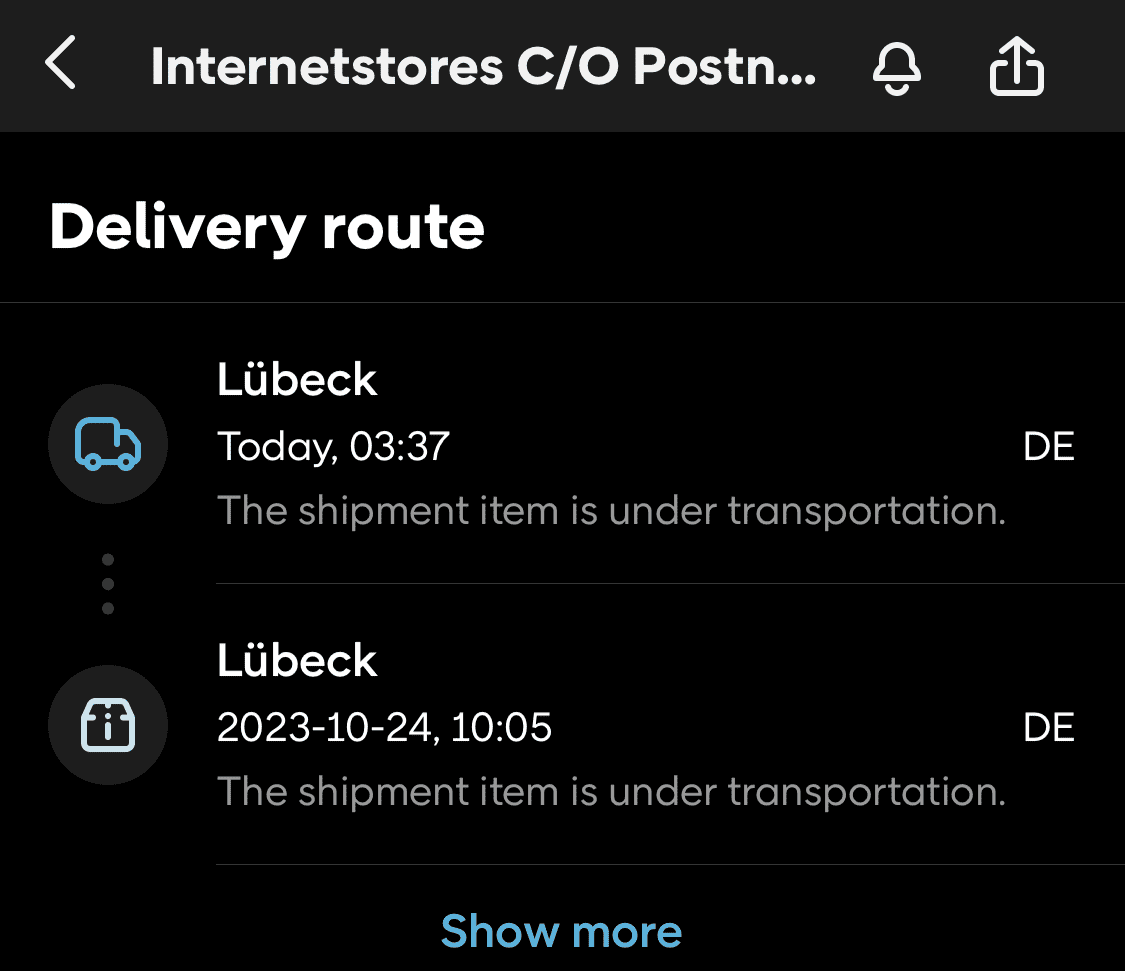Click the three-dot connector between events
The width and height of the screenshot is (1125, 971).
[108, 584]
